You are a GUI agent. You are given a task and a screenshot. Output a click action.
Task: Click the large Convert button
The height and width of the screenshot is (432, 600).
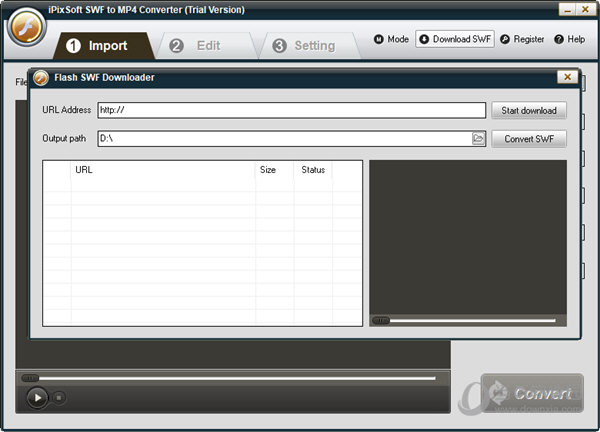pos(532,393)
